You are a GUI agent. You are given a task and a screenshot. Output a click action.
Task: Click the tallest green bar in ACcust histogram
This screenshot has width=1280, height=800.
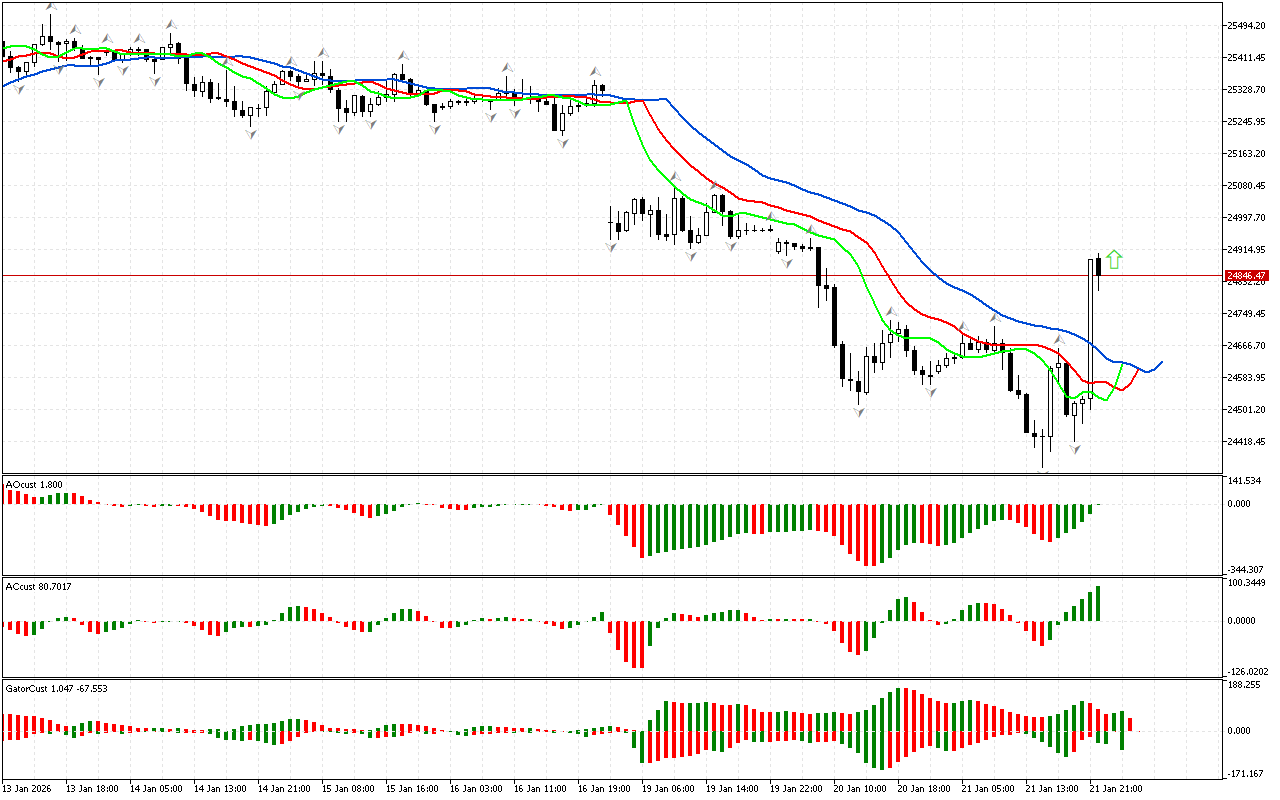click(x=1098, y=603)
